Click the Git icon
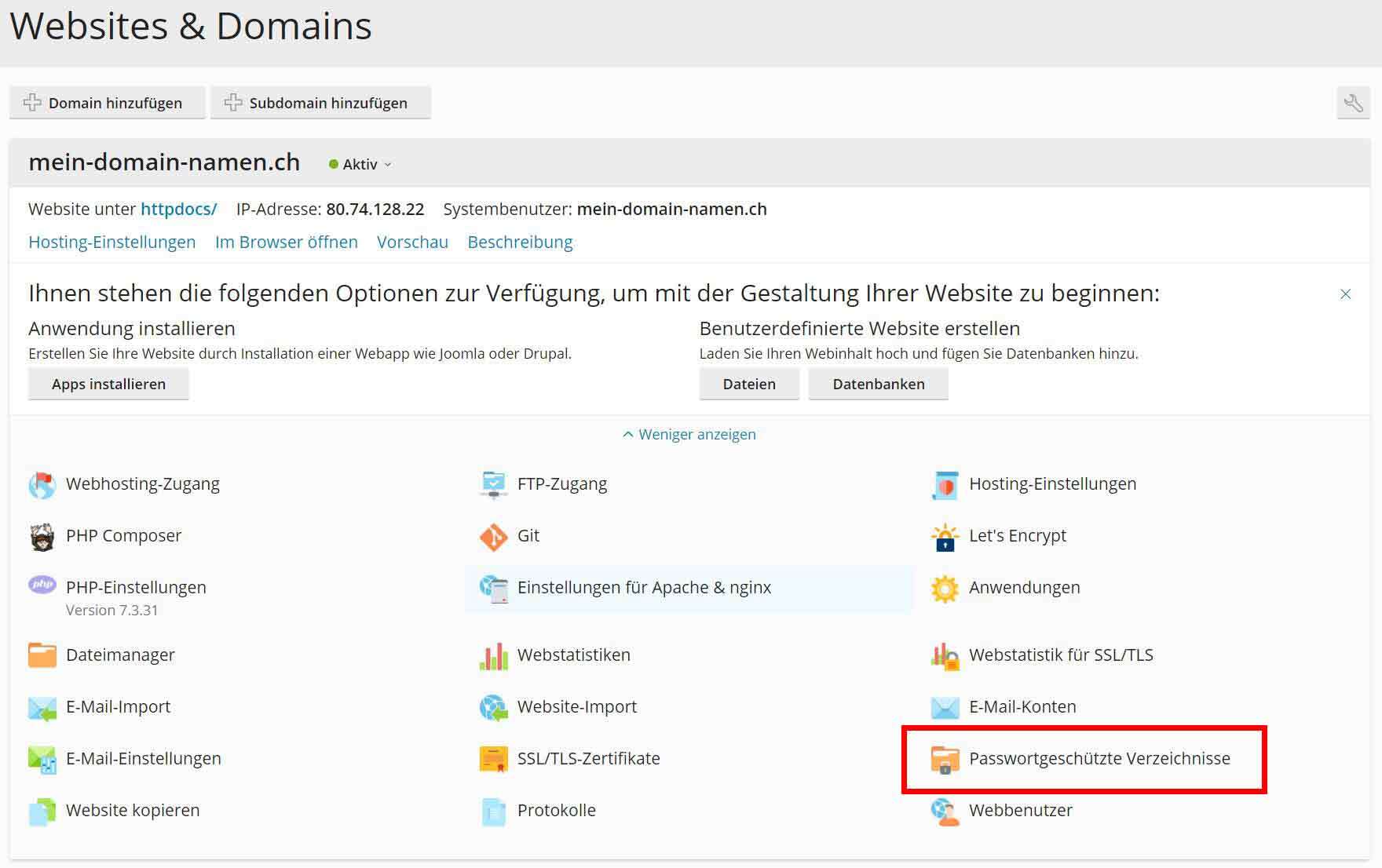Screen dimensions: 1382x868 click(493, 537)
